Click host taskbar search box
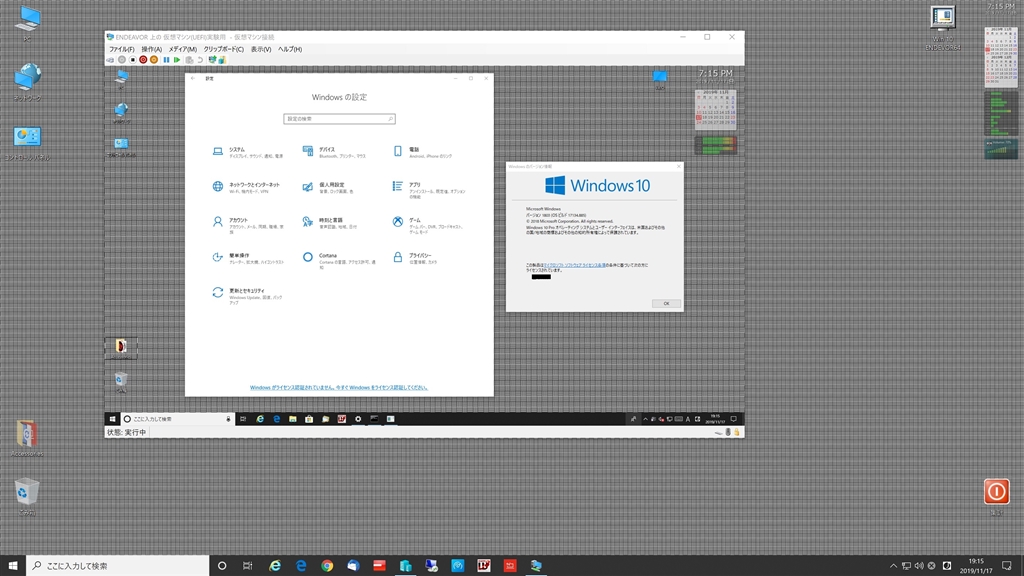The image size is (1024, 576). click(x=118, y=566)
